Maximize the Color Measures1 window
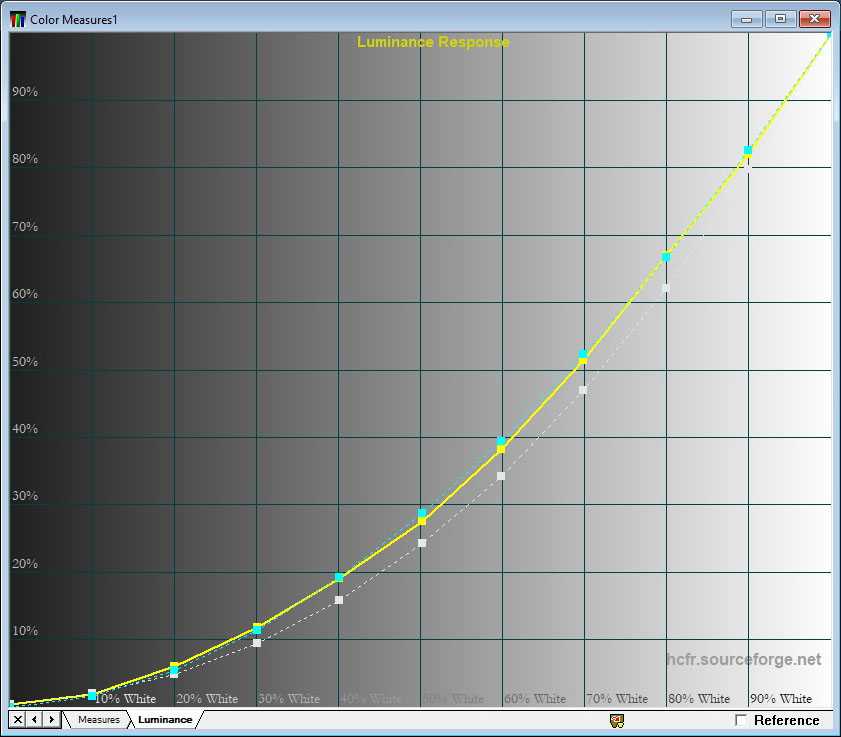This screenshot has width=841, height=737. (780, 19)
